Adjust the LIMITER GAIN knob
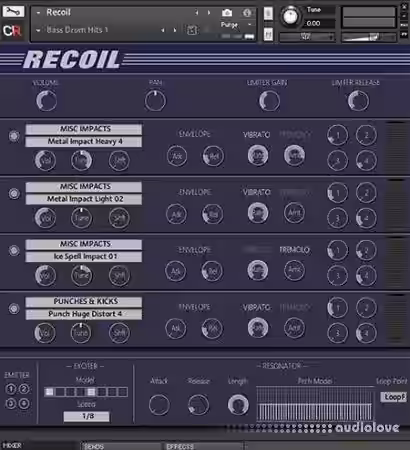The height and width of the screenshot is (450, 410). coord(269,101)
